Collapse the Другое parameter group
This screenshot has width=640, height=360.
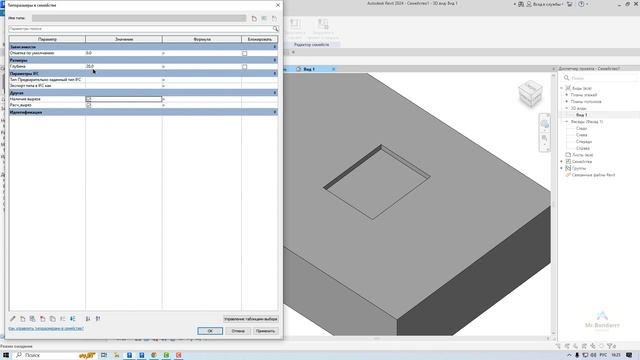[x=275, y=93]
